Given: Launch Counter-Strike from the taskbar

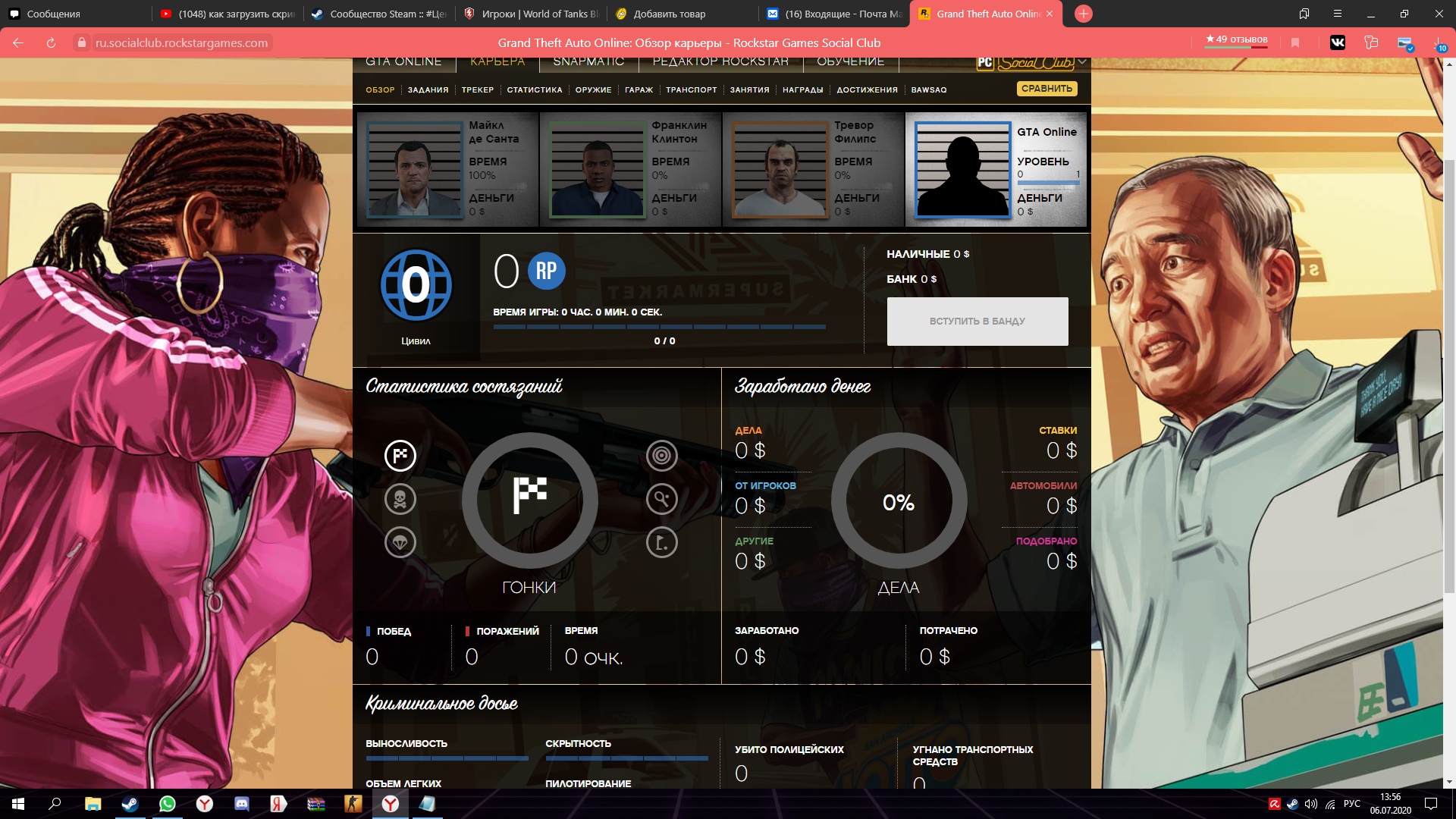Looking at the screenshot, I should (353, 804).
